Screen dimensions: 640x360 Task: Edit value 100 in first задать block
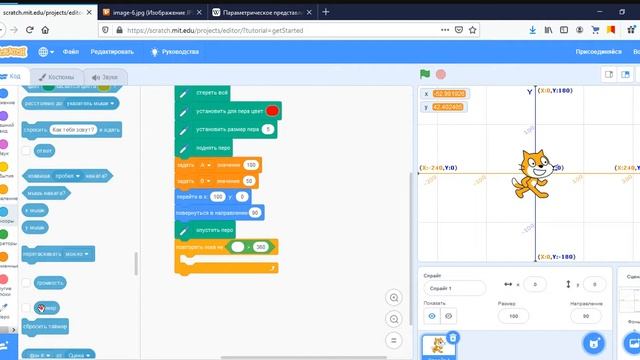pyautogui.click(x=251, y=165)
